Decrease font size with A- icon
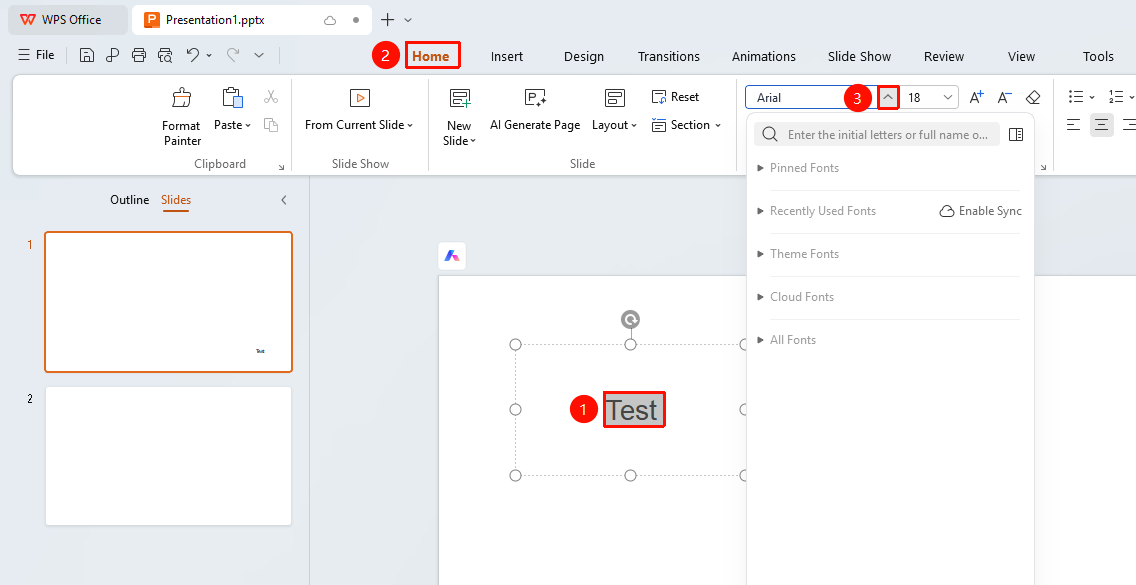Viewport: 1136px width, 585px height. coord(1005,97)
